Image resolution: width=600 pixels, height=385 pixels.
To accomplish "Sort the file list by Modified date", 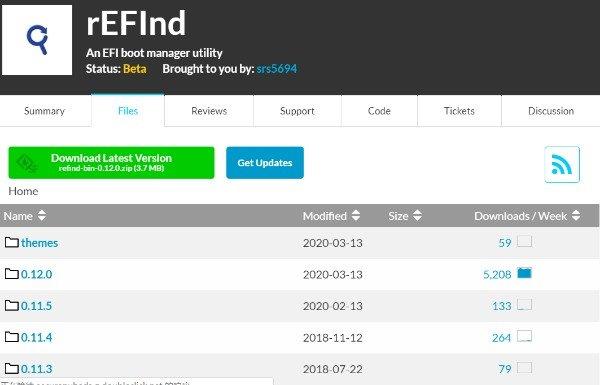I will coord(331,216).
